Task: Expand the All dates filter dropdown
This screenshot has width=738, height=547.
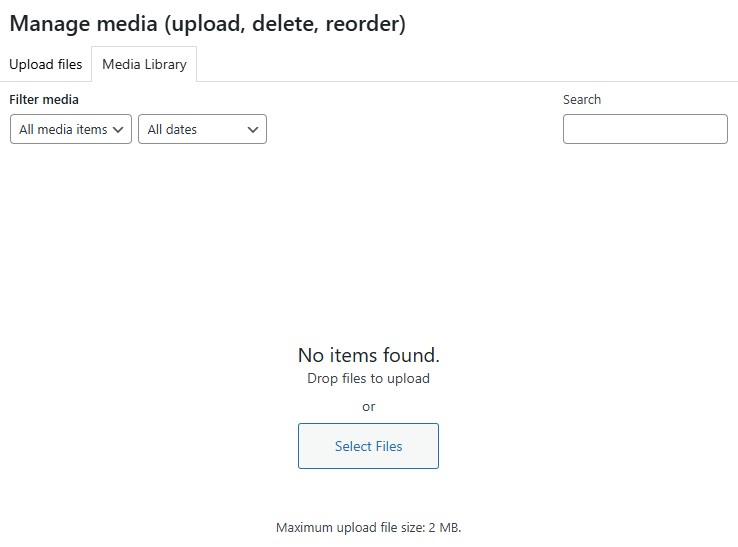Action: click(201, 129)
